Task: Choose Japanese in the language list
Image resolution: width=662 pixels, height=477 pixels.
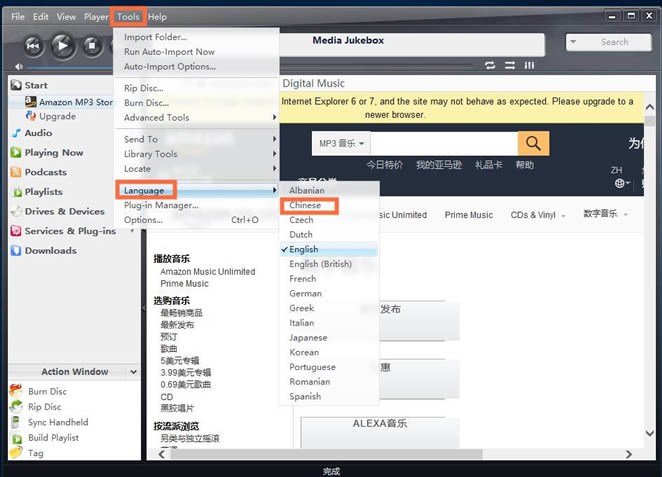Action: [x=308, y=337]
